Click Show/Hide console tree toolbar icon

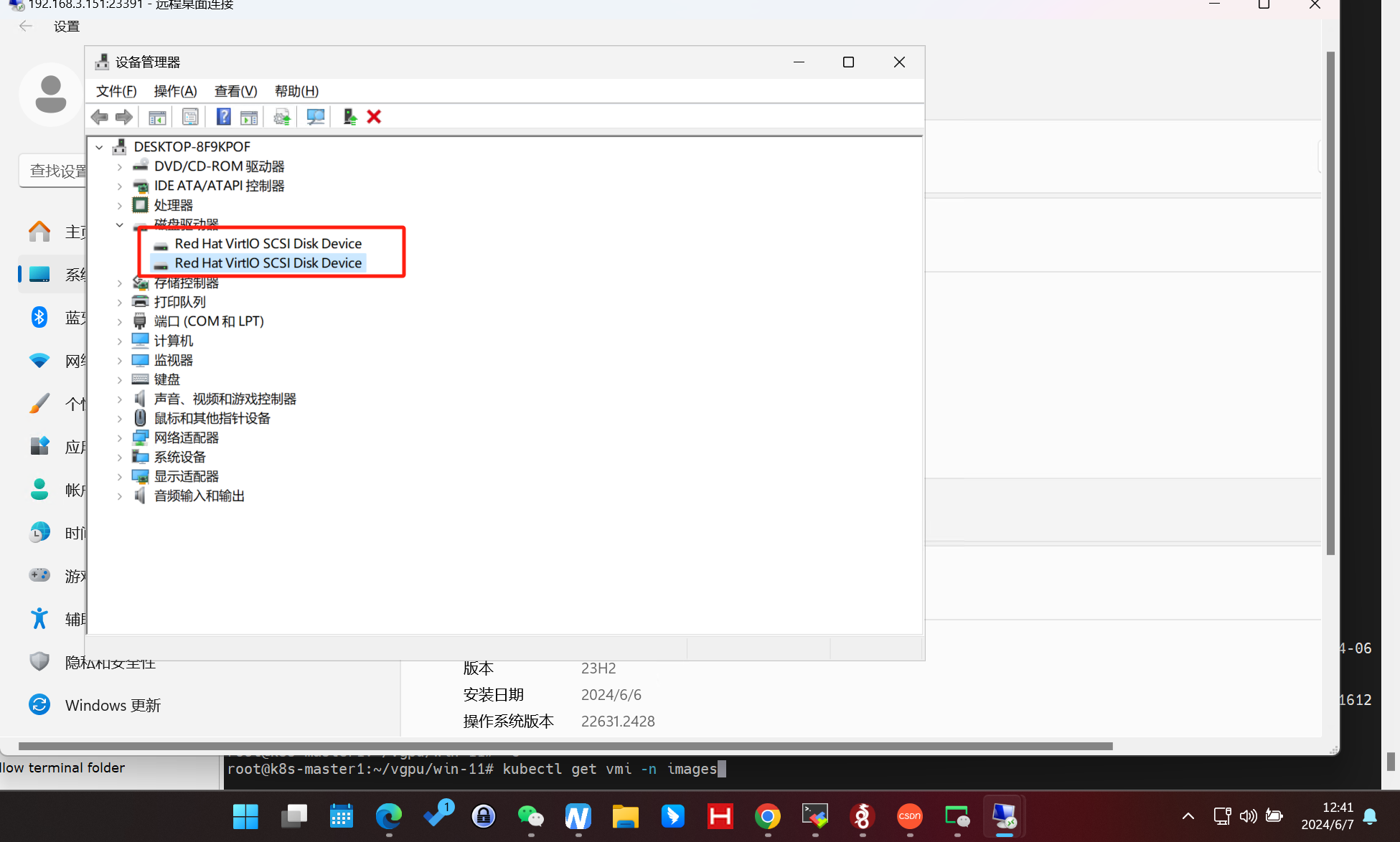157,117
